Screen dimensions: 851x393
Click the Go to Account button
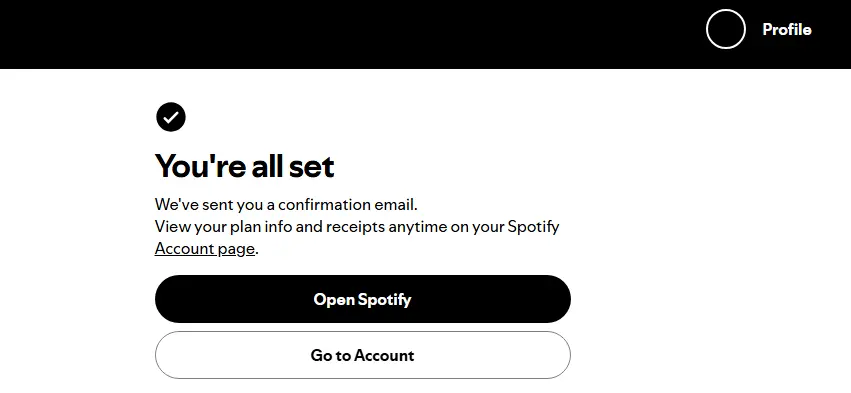363,355
